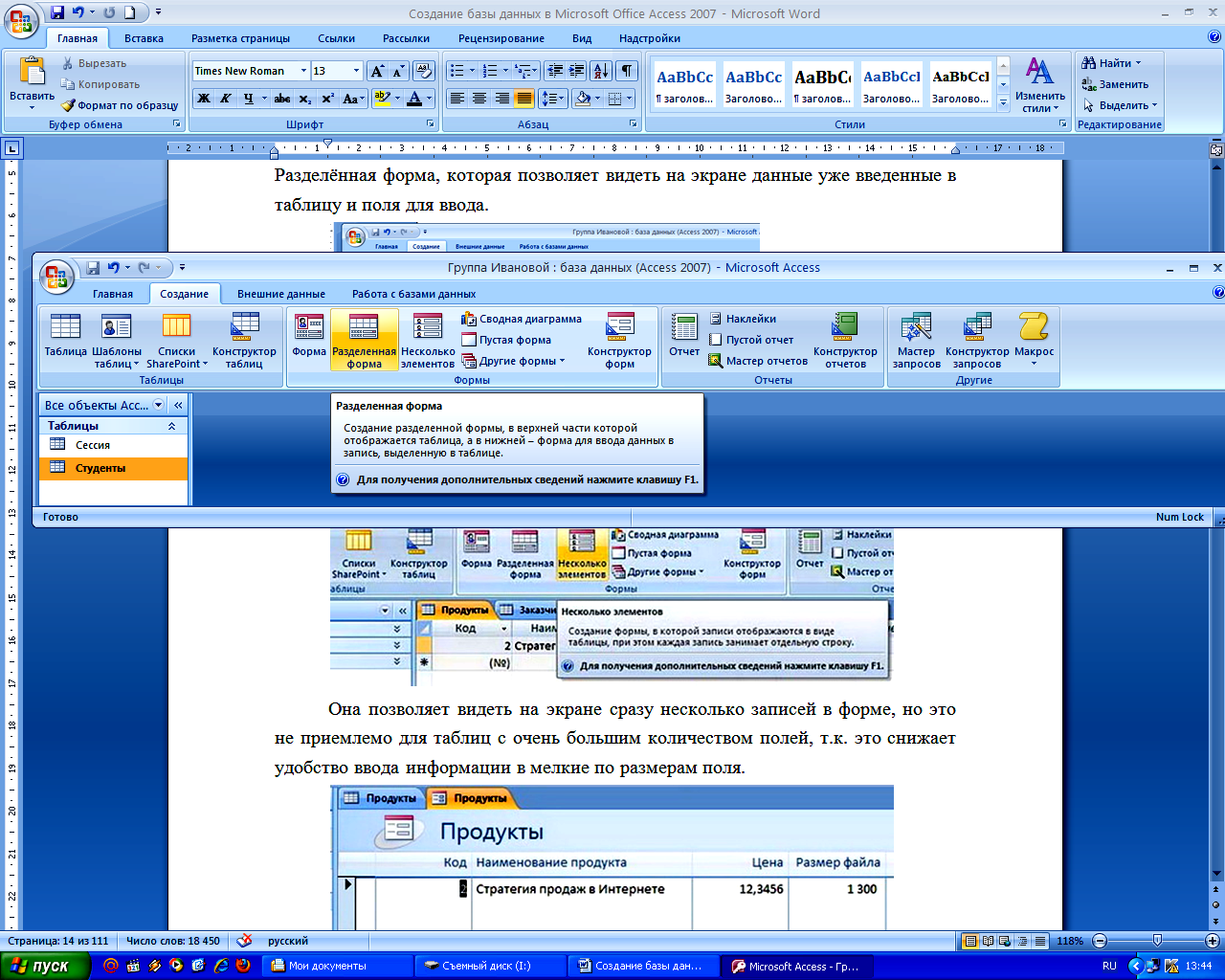Open the Макрос dropdown in Access

pos(1034,342)
